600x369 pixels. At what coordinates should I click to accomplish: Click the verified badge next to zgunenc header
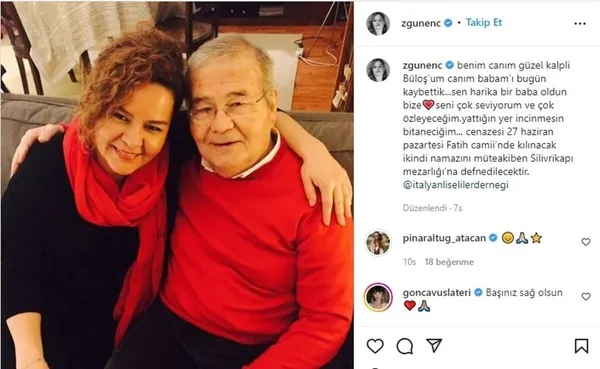[448, 23]
